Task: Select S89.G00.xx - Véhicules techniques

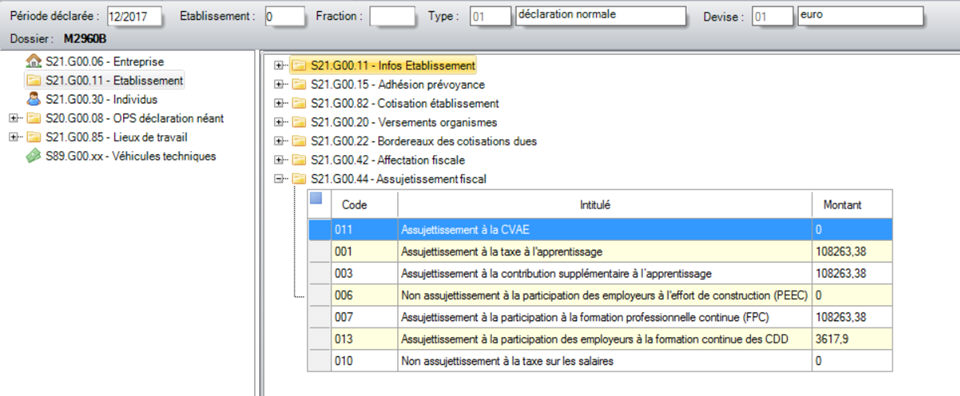Action: [x=130, y=156]
